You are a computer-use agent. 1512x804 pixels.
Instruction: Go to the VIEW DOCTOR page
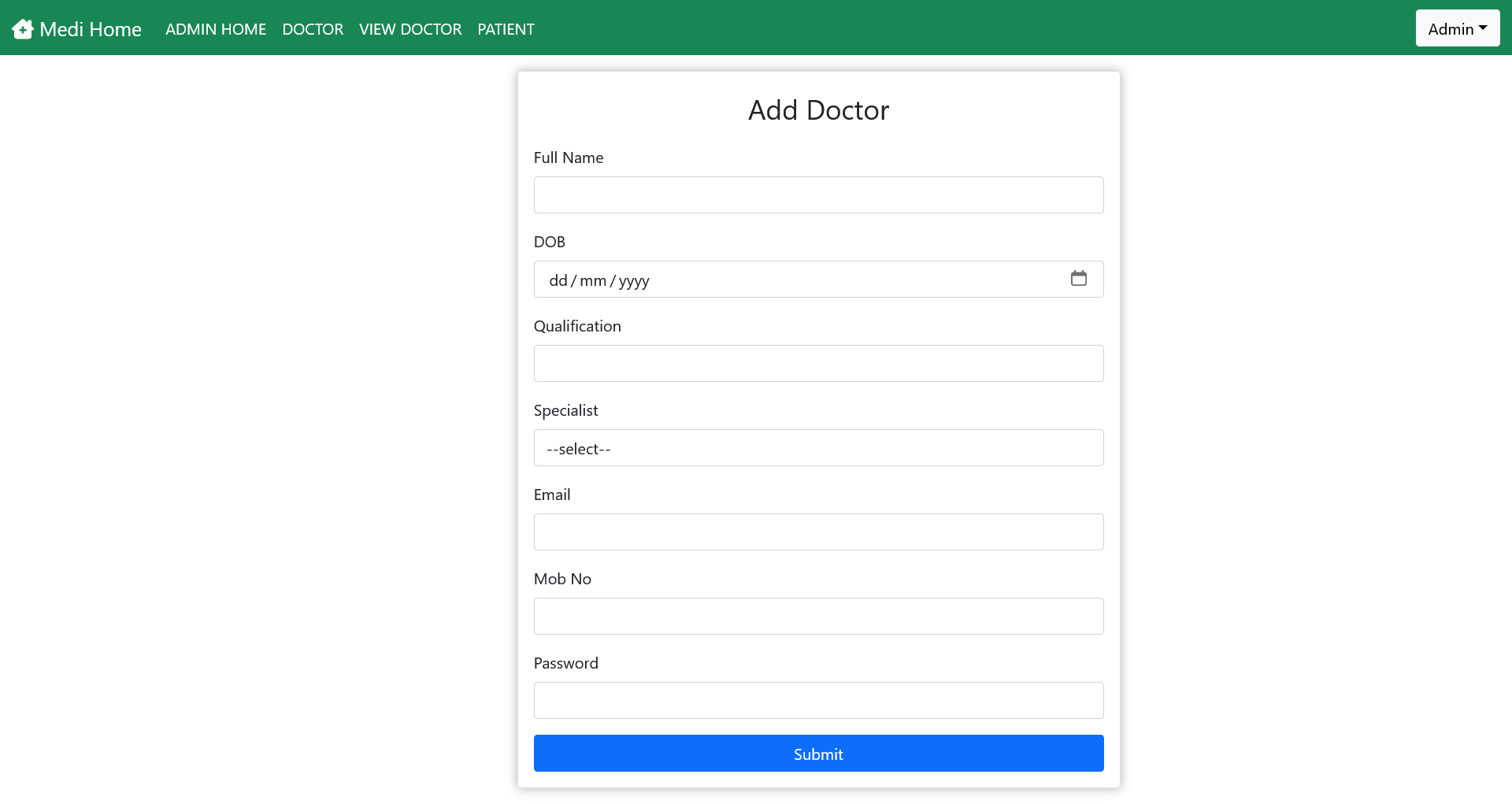(x=409, y=29)
